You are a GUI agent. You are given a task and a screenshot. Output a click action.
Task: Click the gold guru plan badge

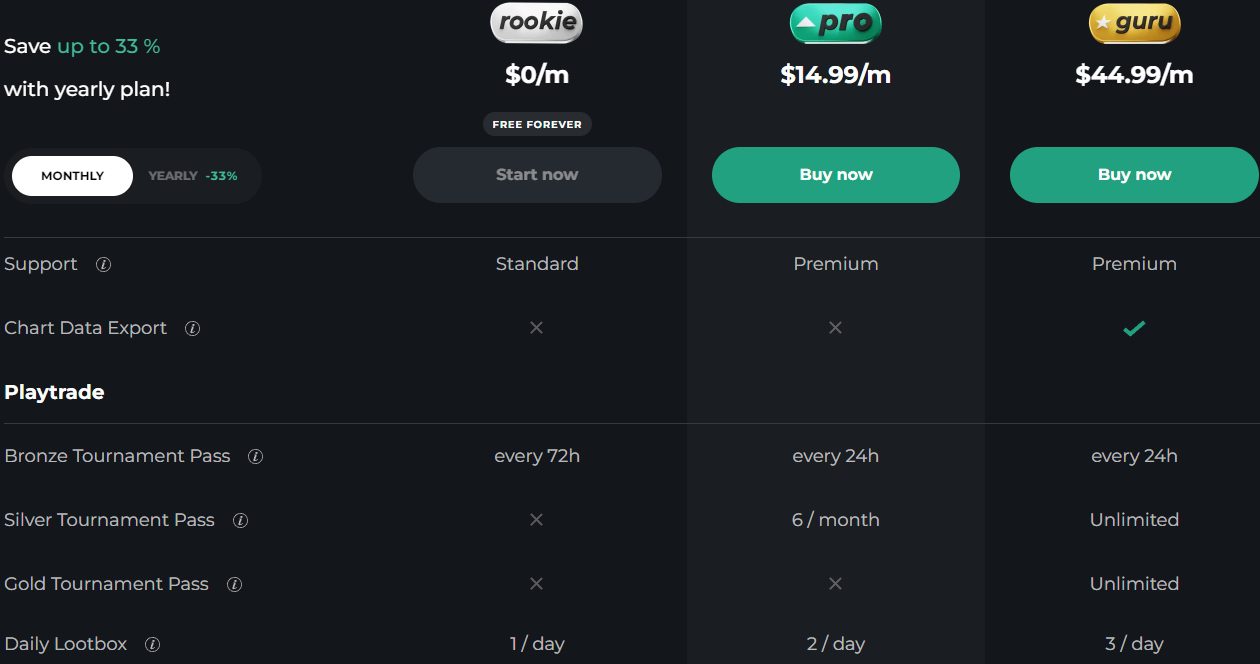coord(1134,24)
